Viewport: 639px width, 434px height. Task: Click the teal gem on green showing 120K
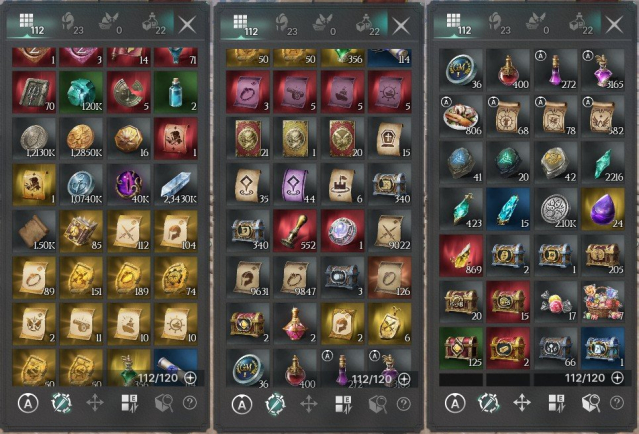coord(81,92)
